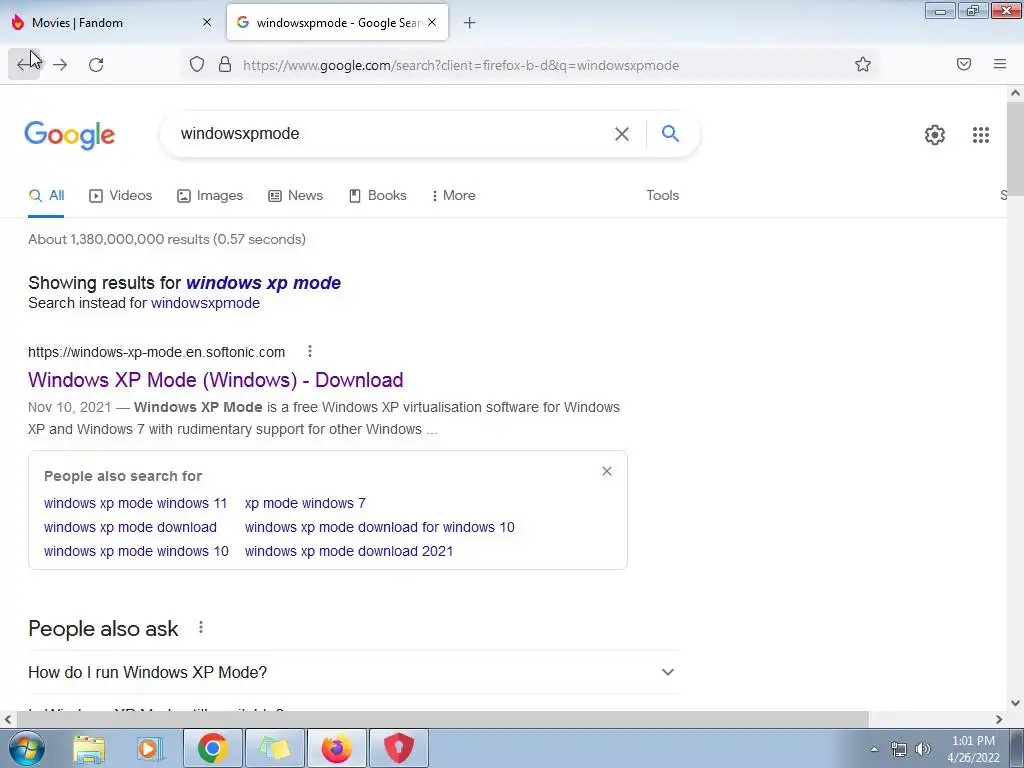Screen dimensions: 1024x768
Task: Open Google quick settings gear
Action: coord(935,135)
